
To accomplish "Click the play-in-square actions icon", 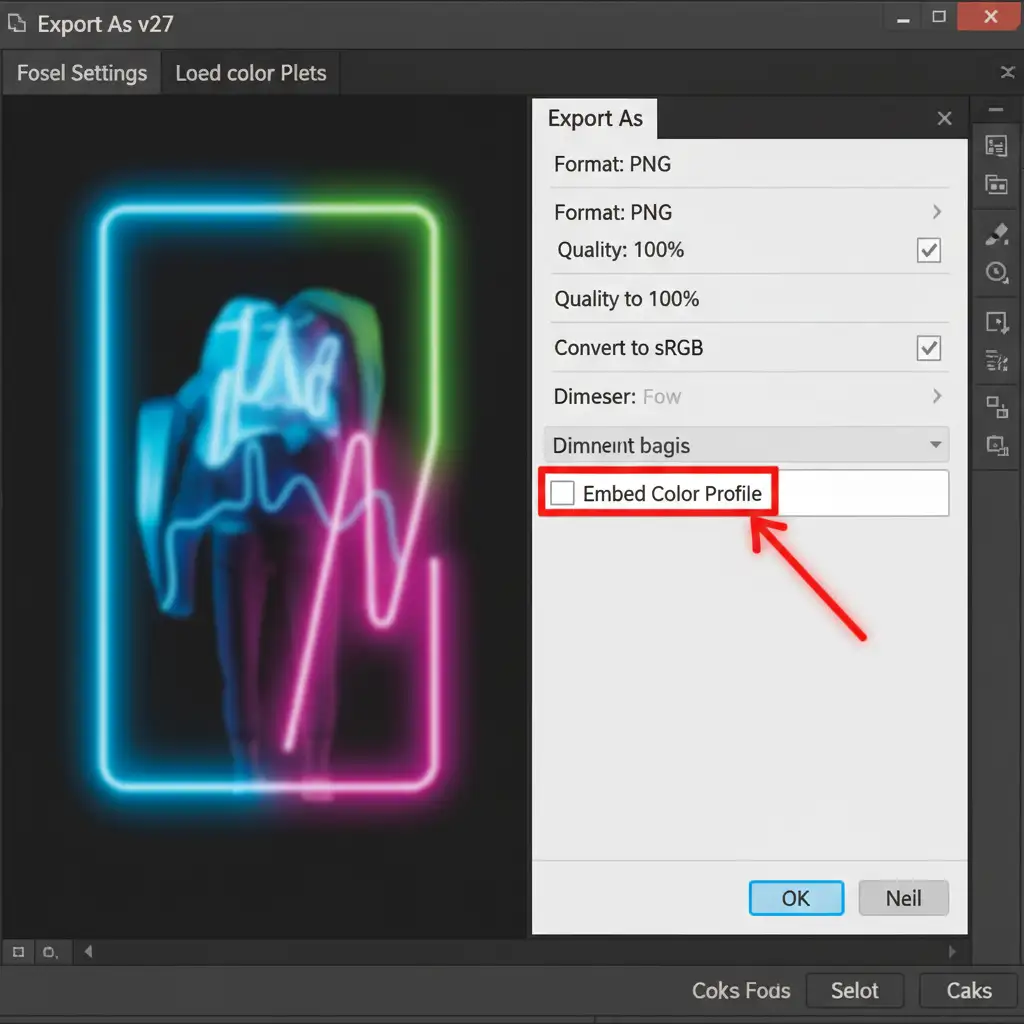I will coord(996,322).
